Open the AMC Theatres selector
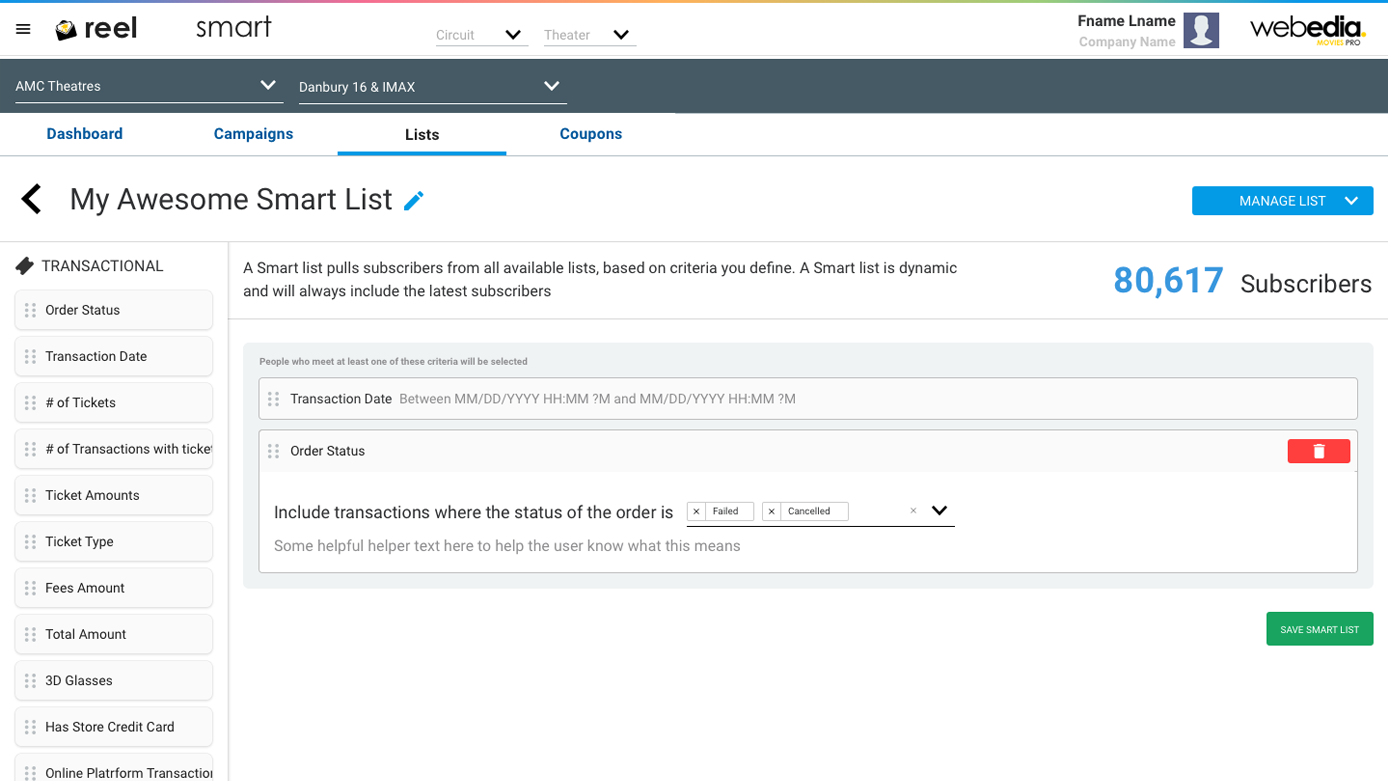 point(148,86)
